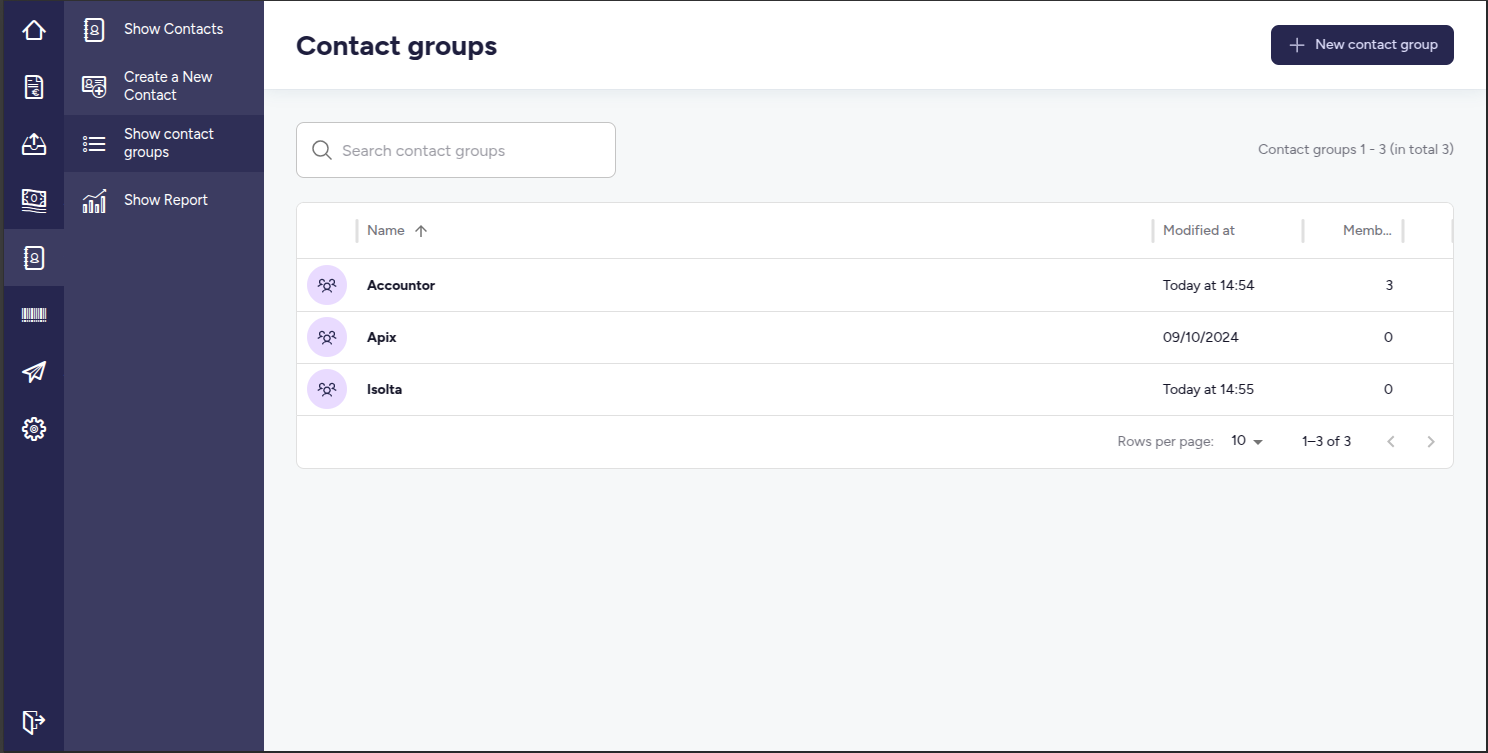Select Show Report menu item
Viewport: 1488px width, 753px height.
[164, 200]
